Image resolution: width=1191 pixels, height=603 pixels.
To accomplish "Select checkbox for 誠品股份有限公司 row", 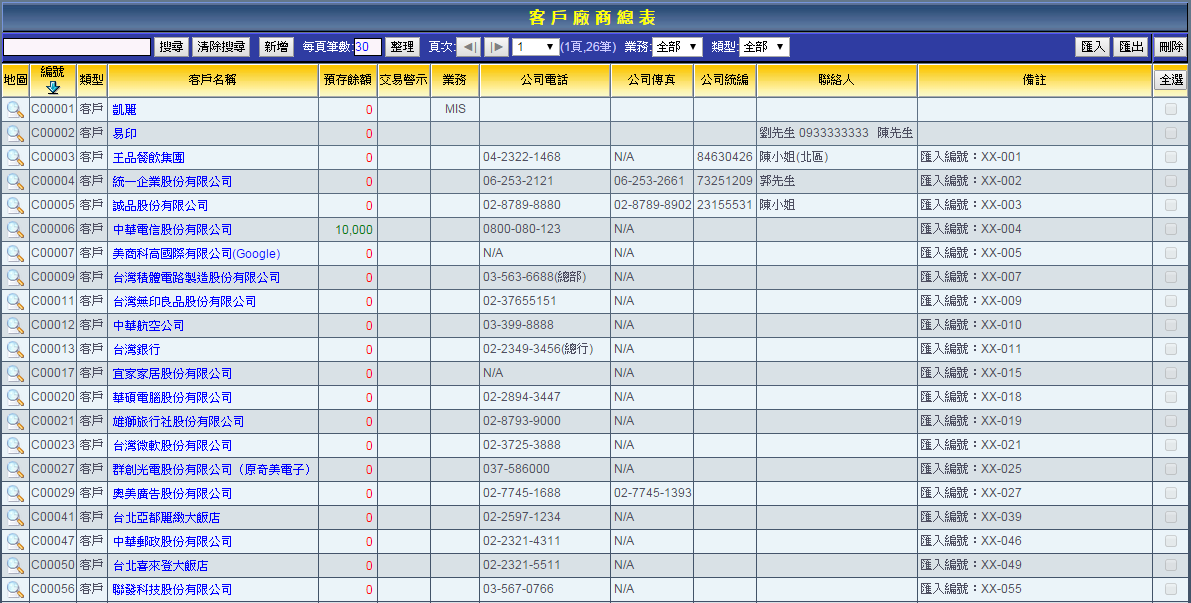I will point(1171,206).
